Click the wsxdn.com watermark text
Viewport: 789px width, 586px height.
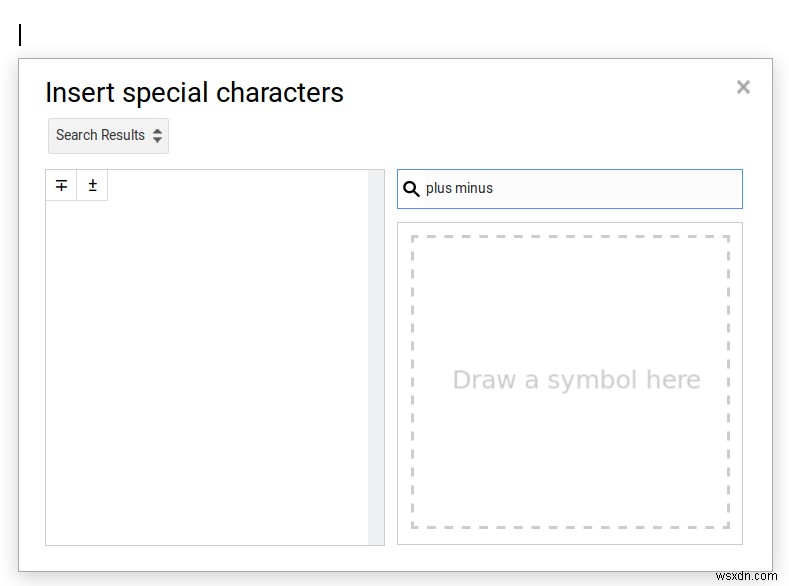tap(745, 576)
